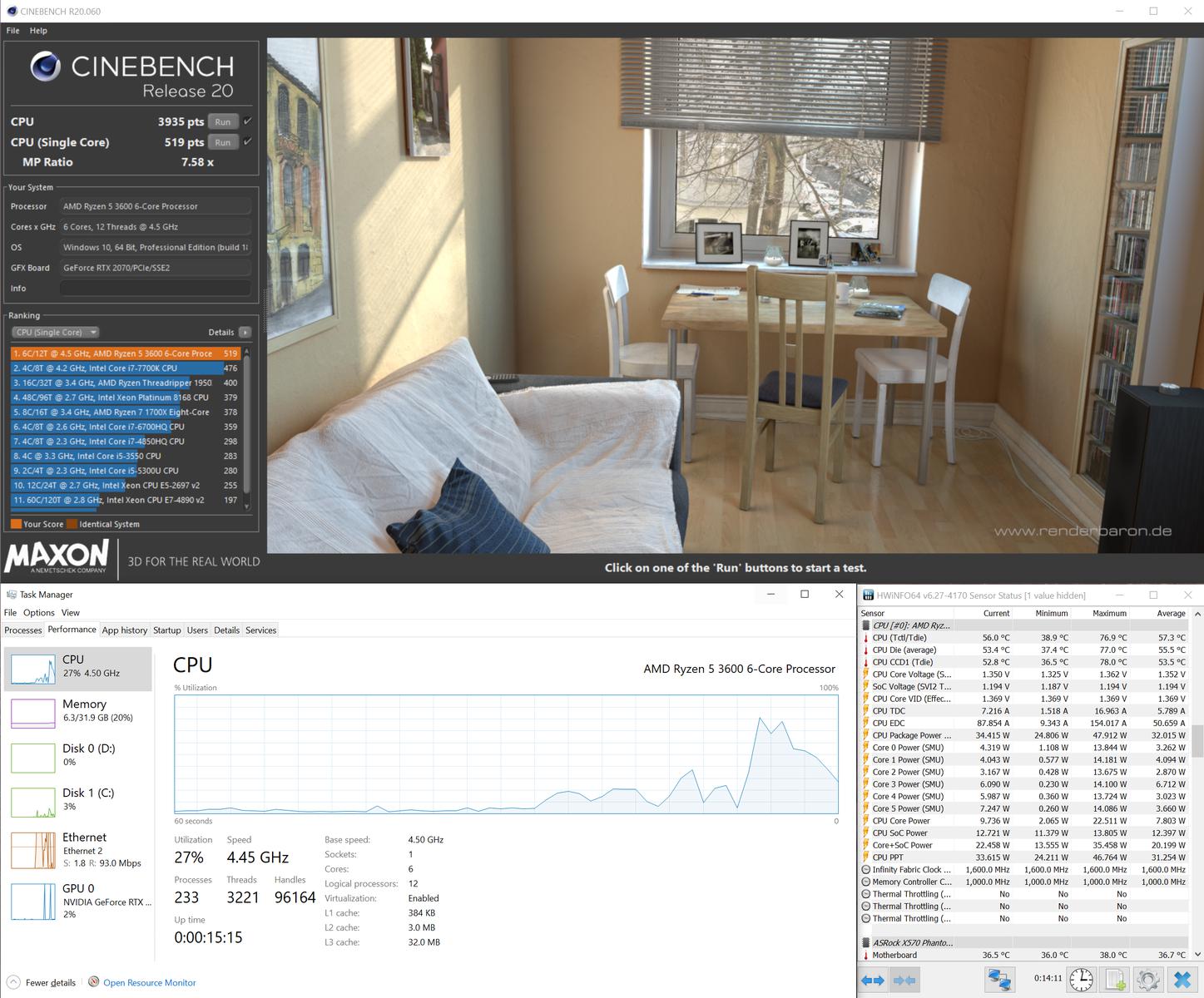Screen dimensions: 1204x998
Task: Click the HWiNFO clock reset-timer icon
Action: click(x=1081, y=980)
